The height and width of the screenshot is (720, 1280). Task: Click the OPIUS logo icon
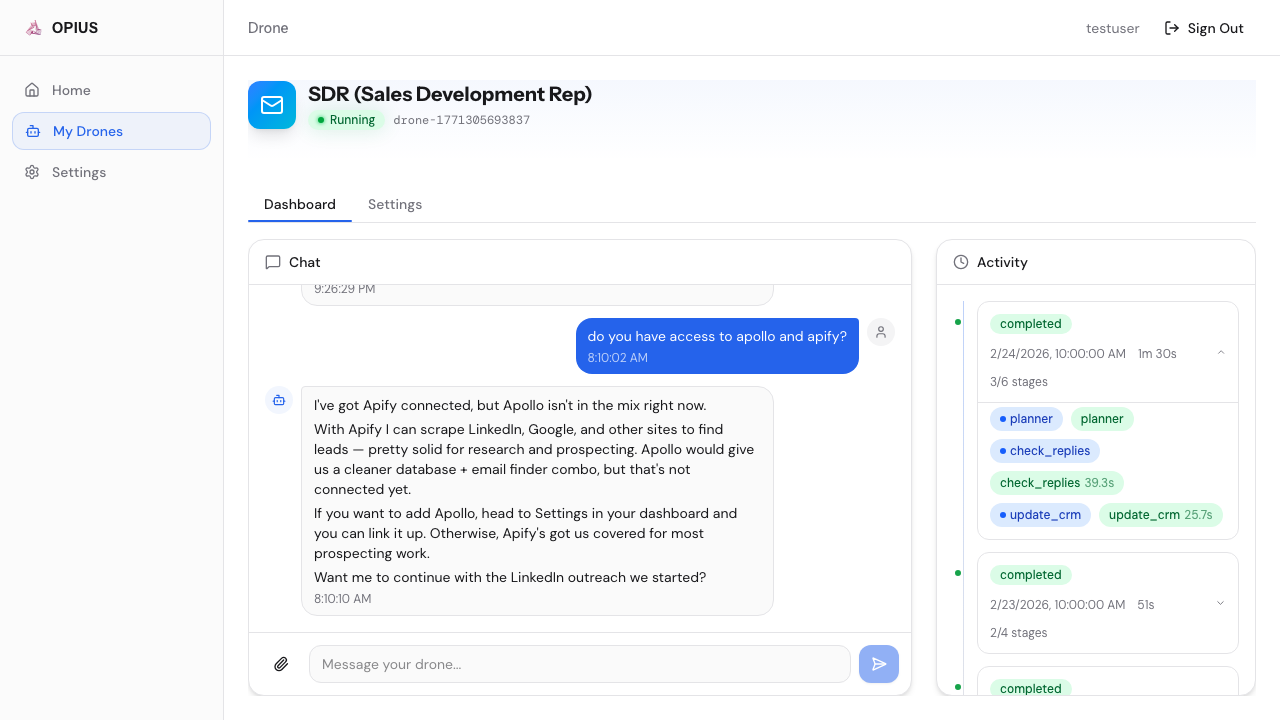34,28
